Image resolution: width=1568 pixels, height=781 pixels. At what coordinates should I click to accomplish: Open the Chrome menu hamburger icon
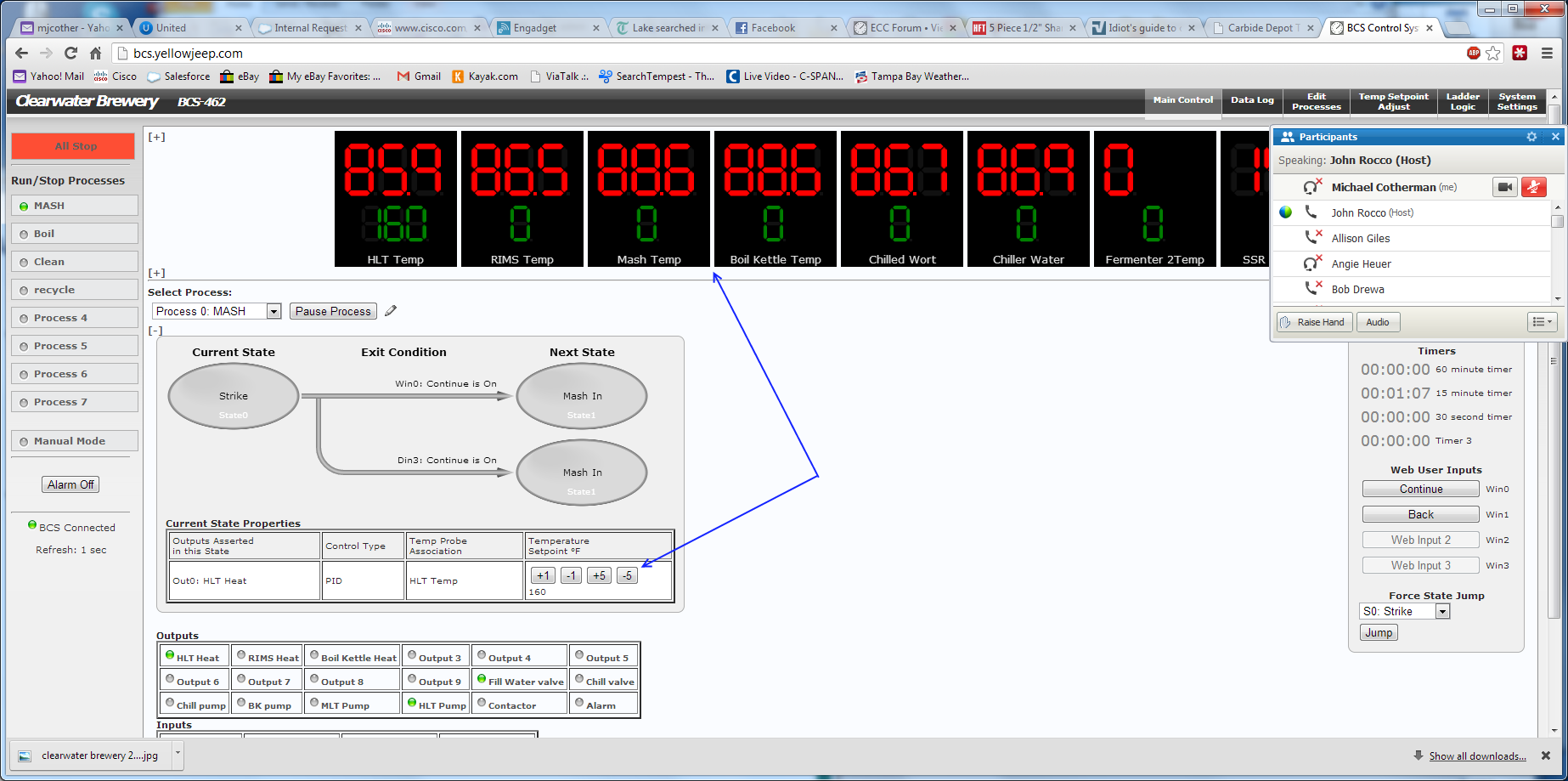[x=1547, y=53]
